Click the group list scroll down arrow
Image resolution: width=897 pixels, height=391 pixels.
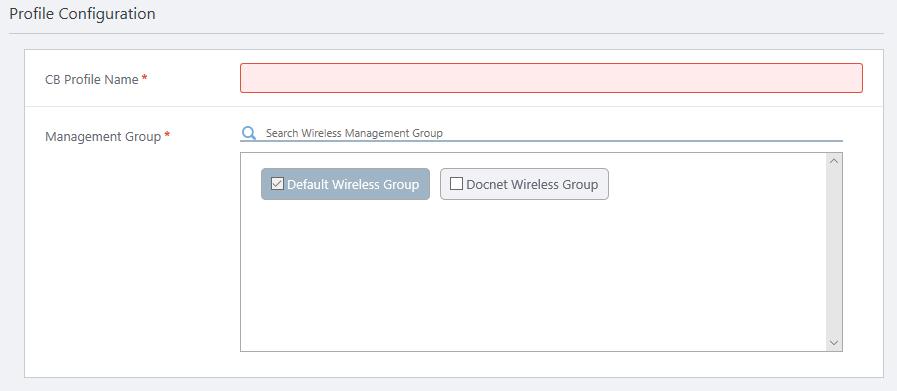pyautogui.click(x=834, y=343)
